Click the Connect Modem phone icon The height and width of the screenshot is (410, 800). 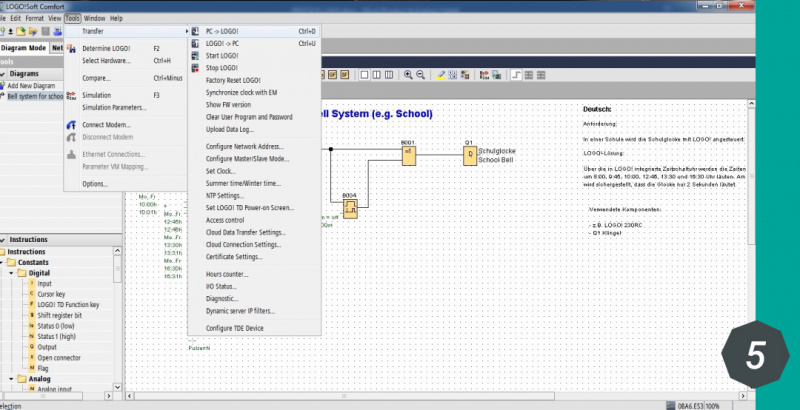click(71, 125)
